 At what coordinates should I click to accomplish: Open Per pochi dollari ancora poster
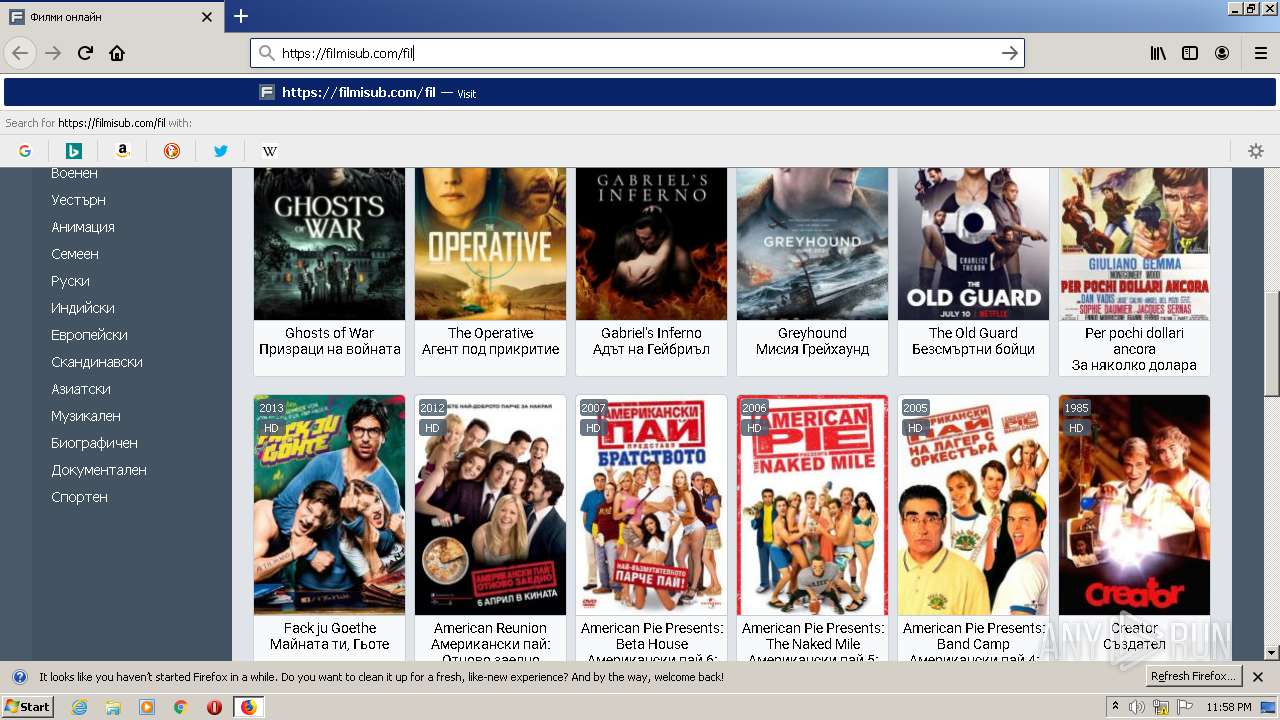pos(1134,244)
